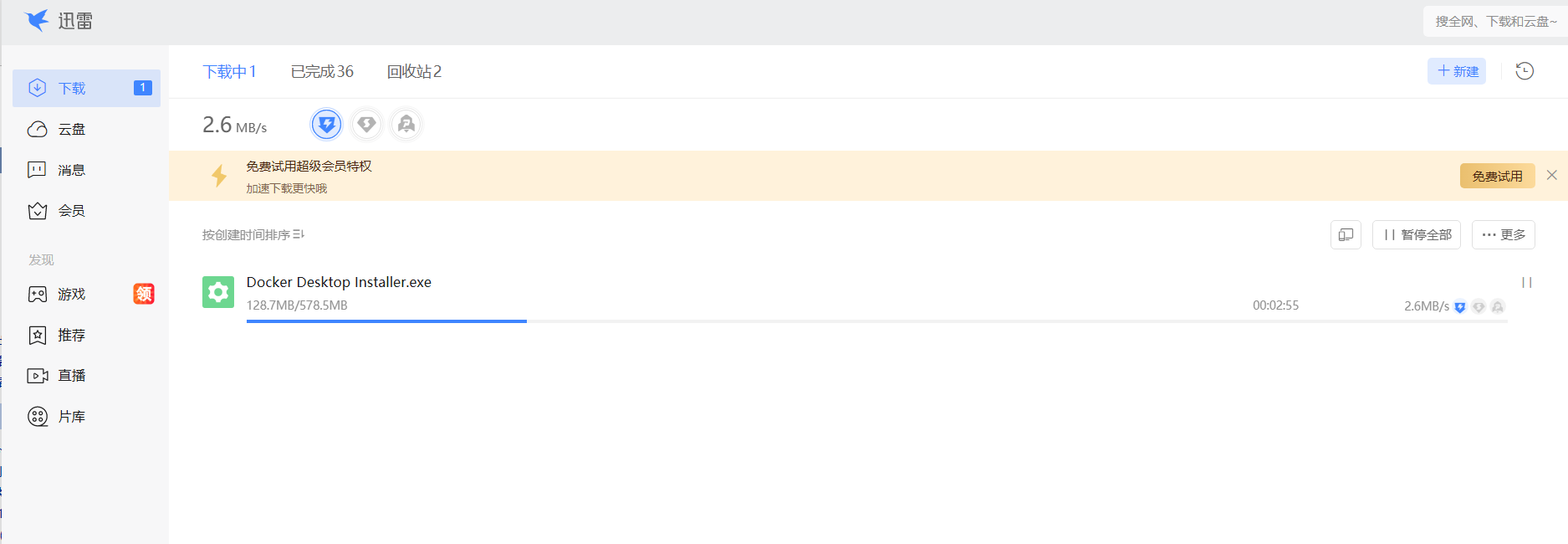This screenshot has height=544, width=1568.
Task: Click the multi-select tasks icon button
Action: tap(1346, 235)
